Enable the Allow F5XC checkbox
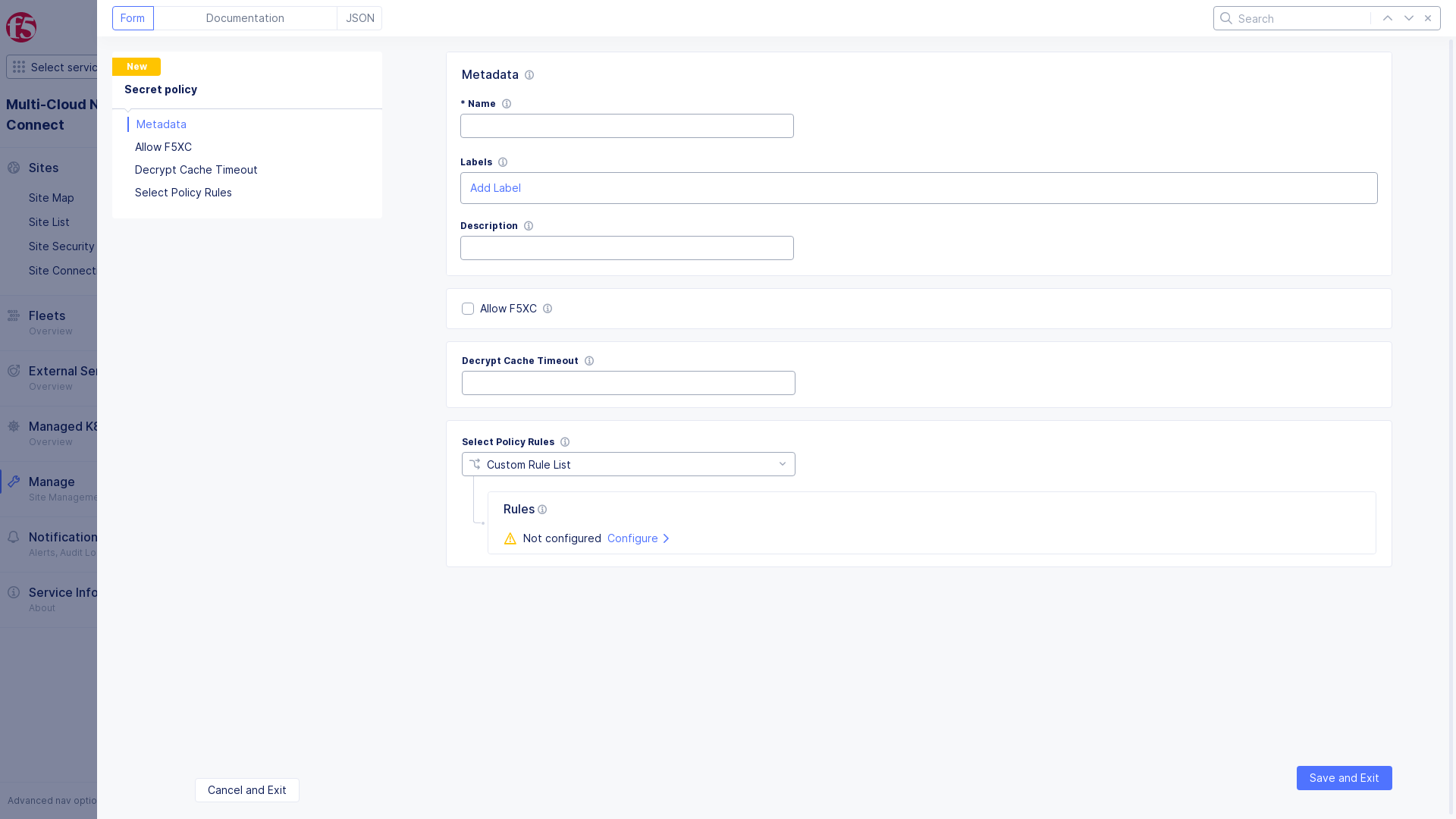This screenshot has height=819, width=1456. 468,309
